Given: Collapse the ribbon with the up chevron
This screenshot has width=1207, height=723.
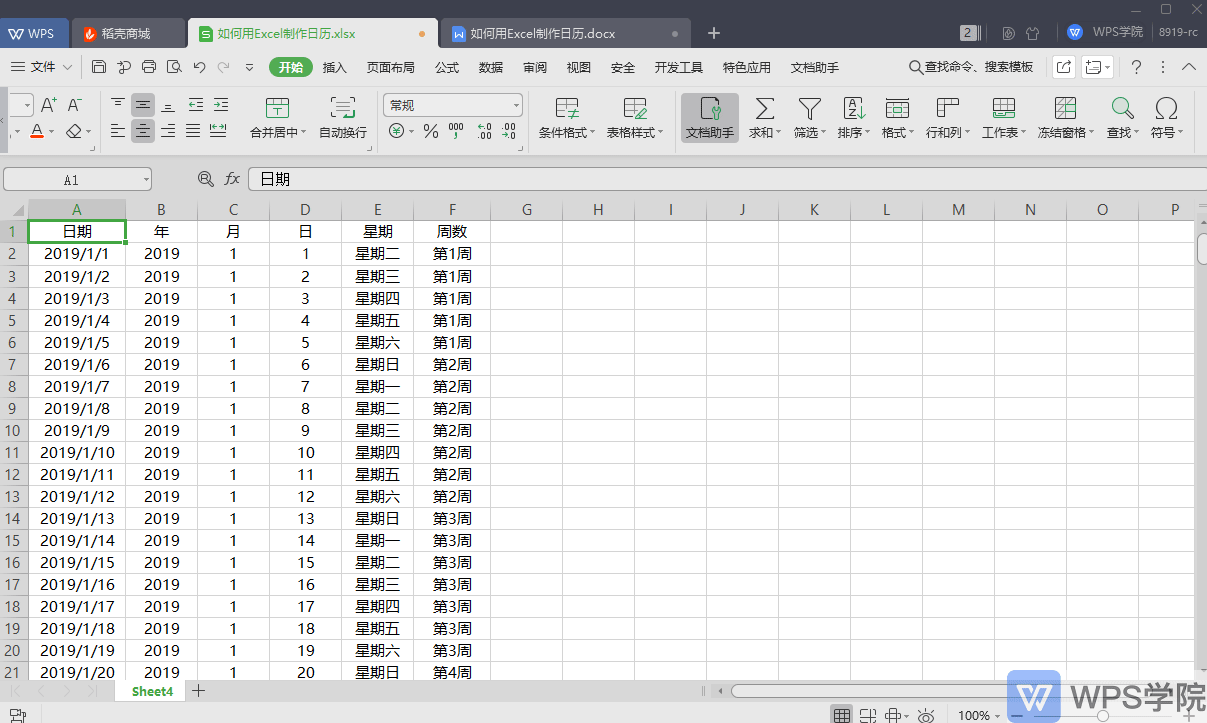Looking at the screenshot, I should coord(1189,67).
